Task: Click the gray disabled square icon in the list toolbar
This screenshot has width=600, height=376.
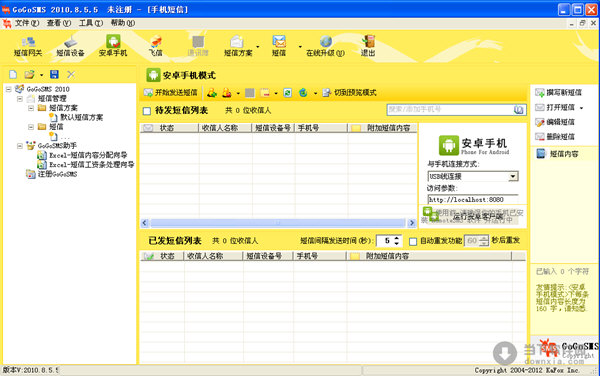Action: [250, 93]
